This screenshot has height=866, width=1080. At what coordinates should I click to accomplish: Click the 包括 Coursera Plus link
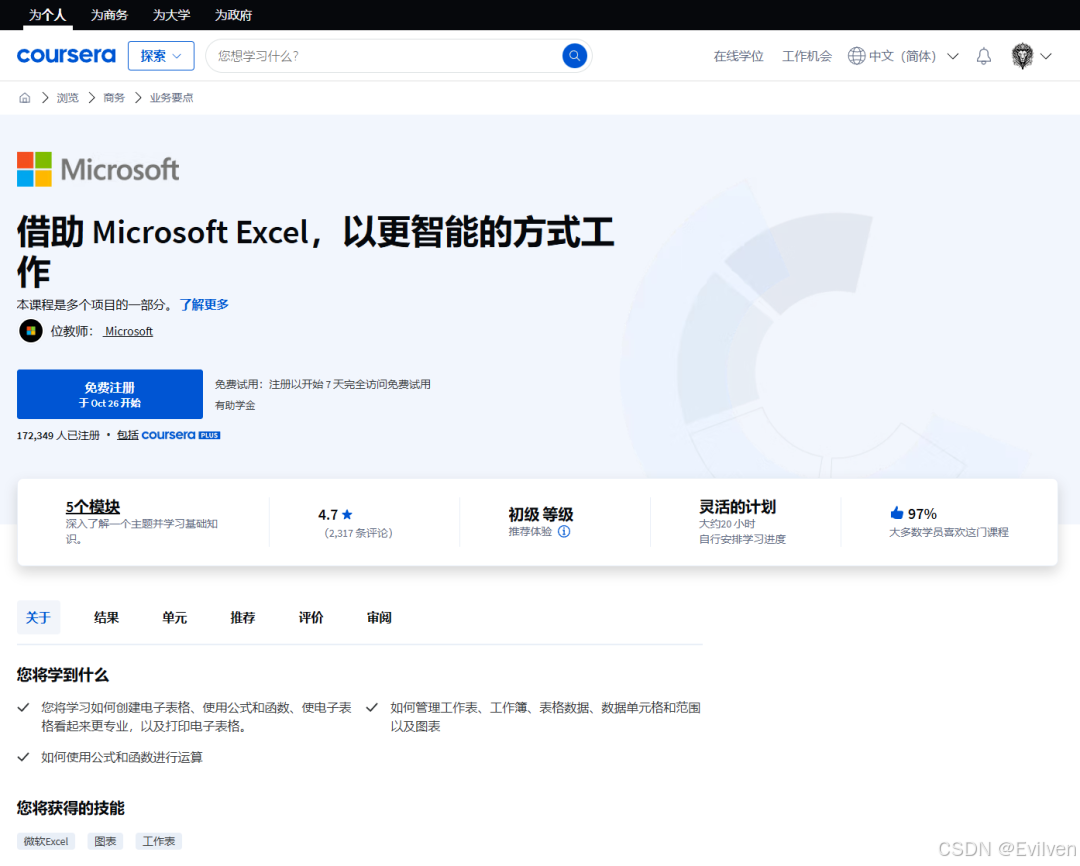click(168, 435)
